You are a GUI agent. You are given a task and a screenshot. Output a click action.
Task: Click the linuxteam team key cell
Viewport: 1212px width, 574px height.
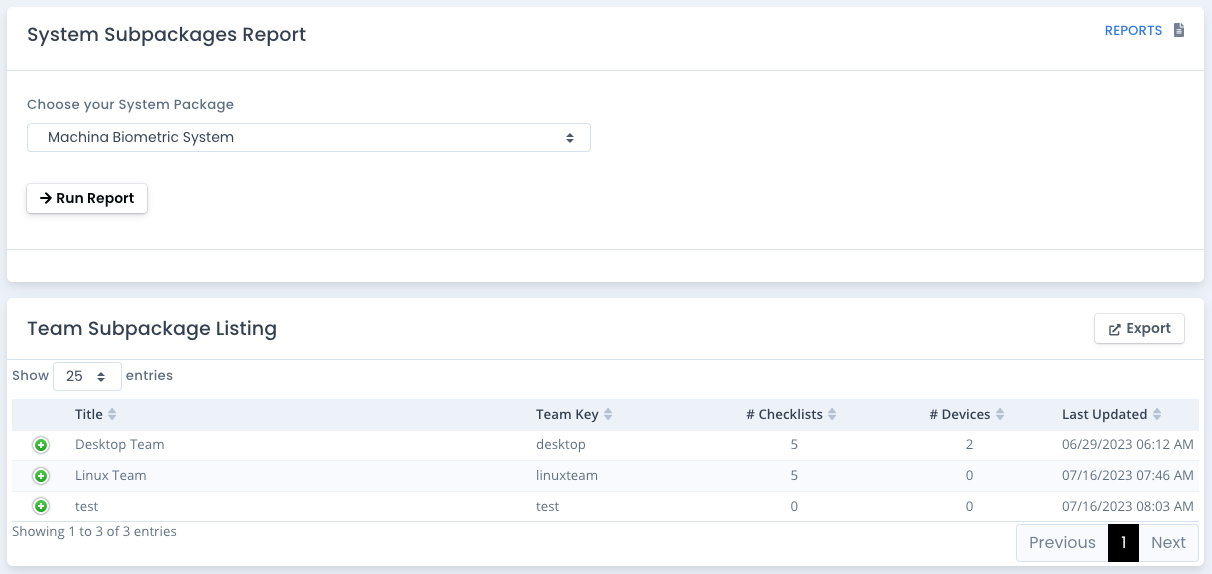coord(567,476)
